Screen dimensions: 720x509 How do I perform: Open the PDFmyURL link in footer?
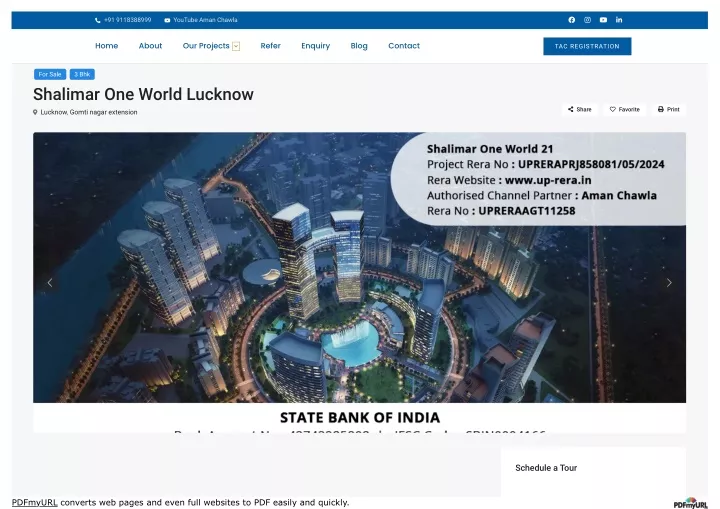34,502
